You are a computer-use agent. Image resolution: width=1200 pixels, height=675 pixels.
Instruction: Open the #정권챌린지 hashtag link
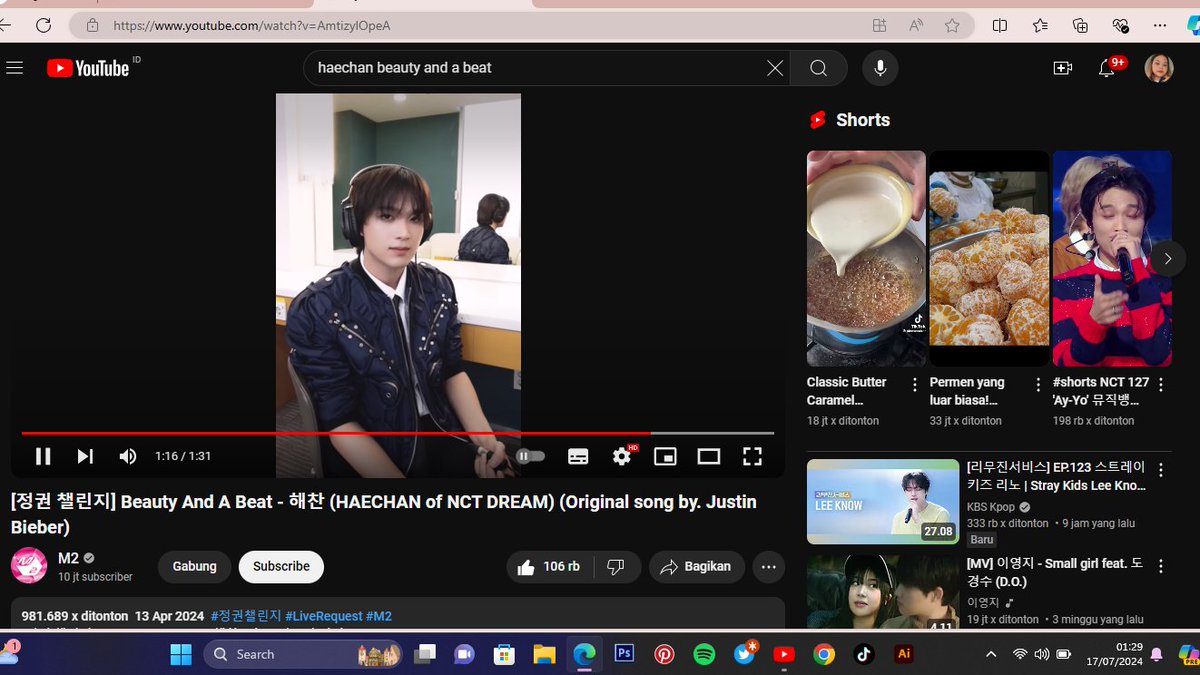point(245,616)
